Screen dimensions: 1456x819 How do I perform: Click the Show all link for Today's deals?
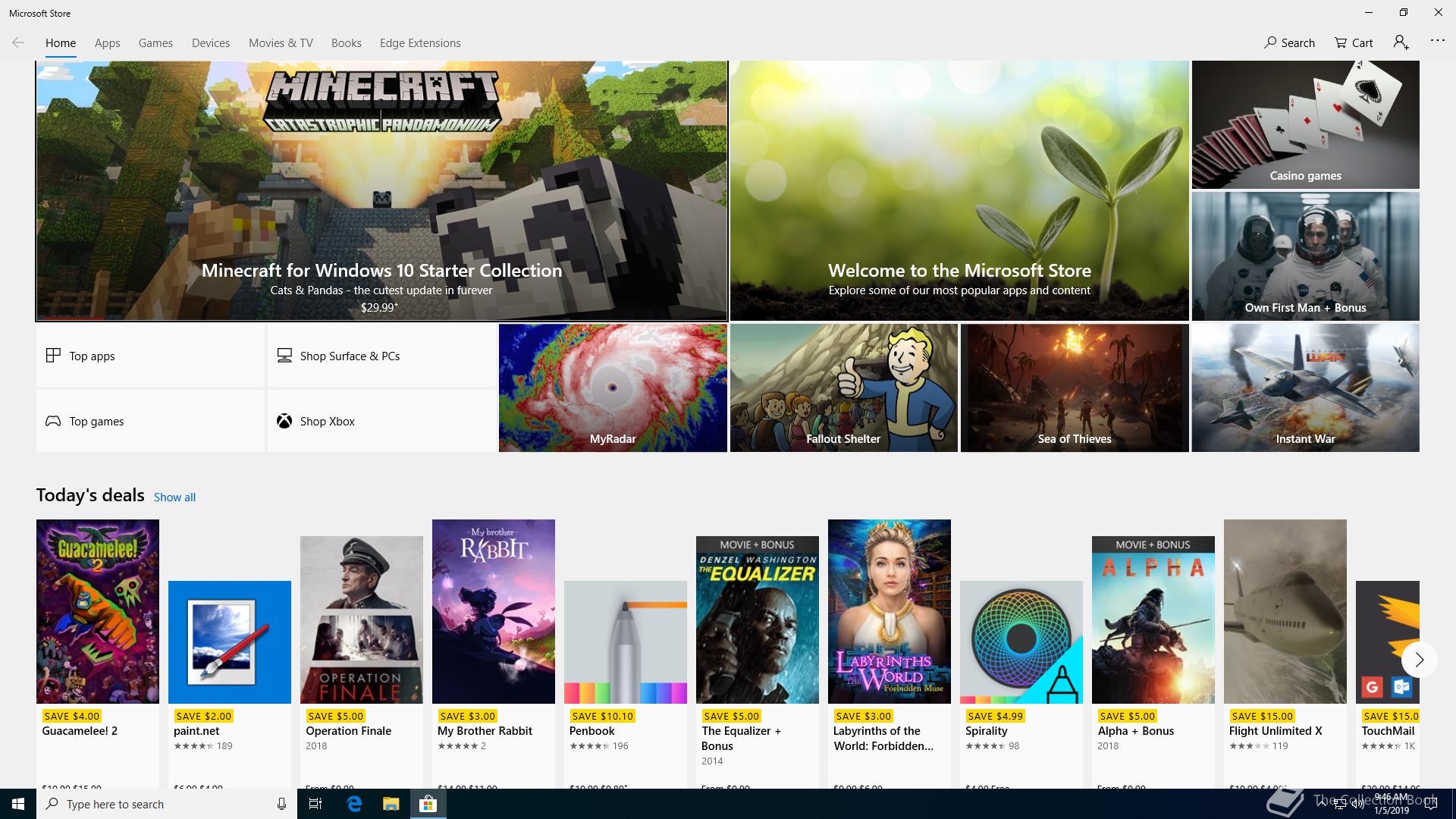(174, 497)
